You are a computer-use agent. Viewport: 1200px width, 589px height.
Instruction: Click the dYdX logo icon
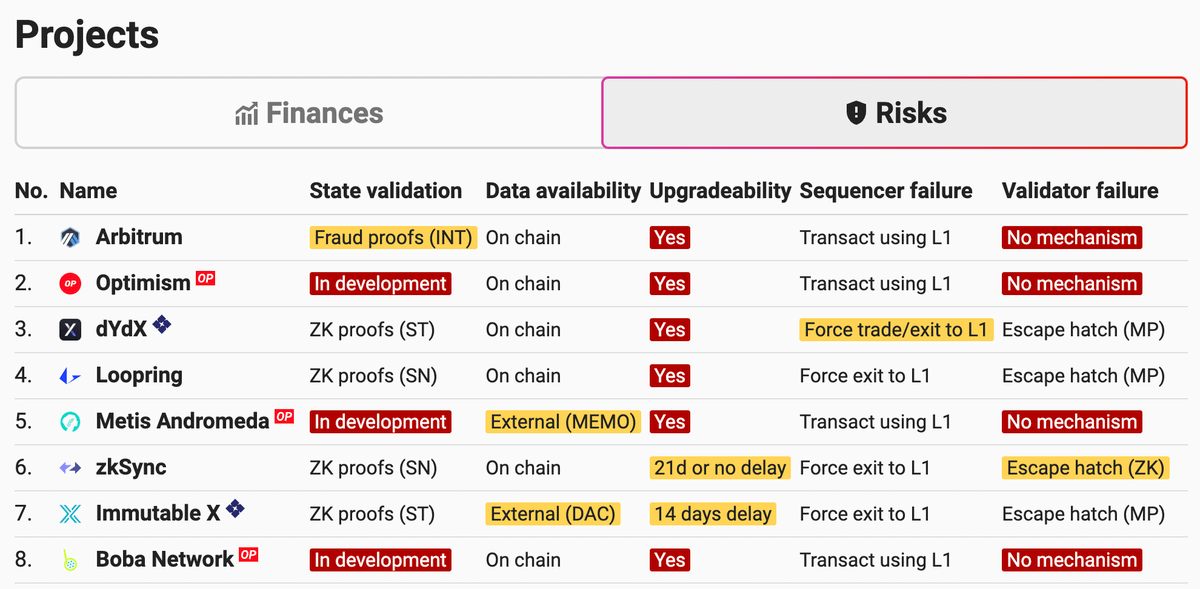click(x=70, y=330)
